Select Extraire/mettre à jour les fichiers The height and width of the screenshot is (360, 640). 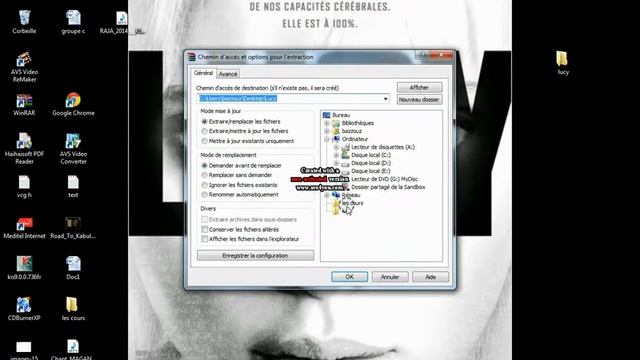tap(244, 131)
